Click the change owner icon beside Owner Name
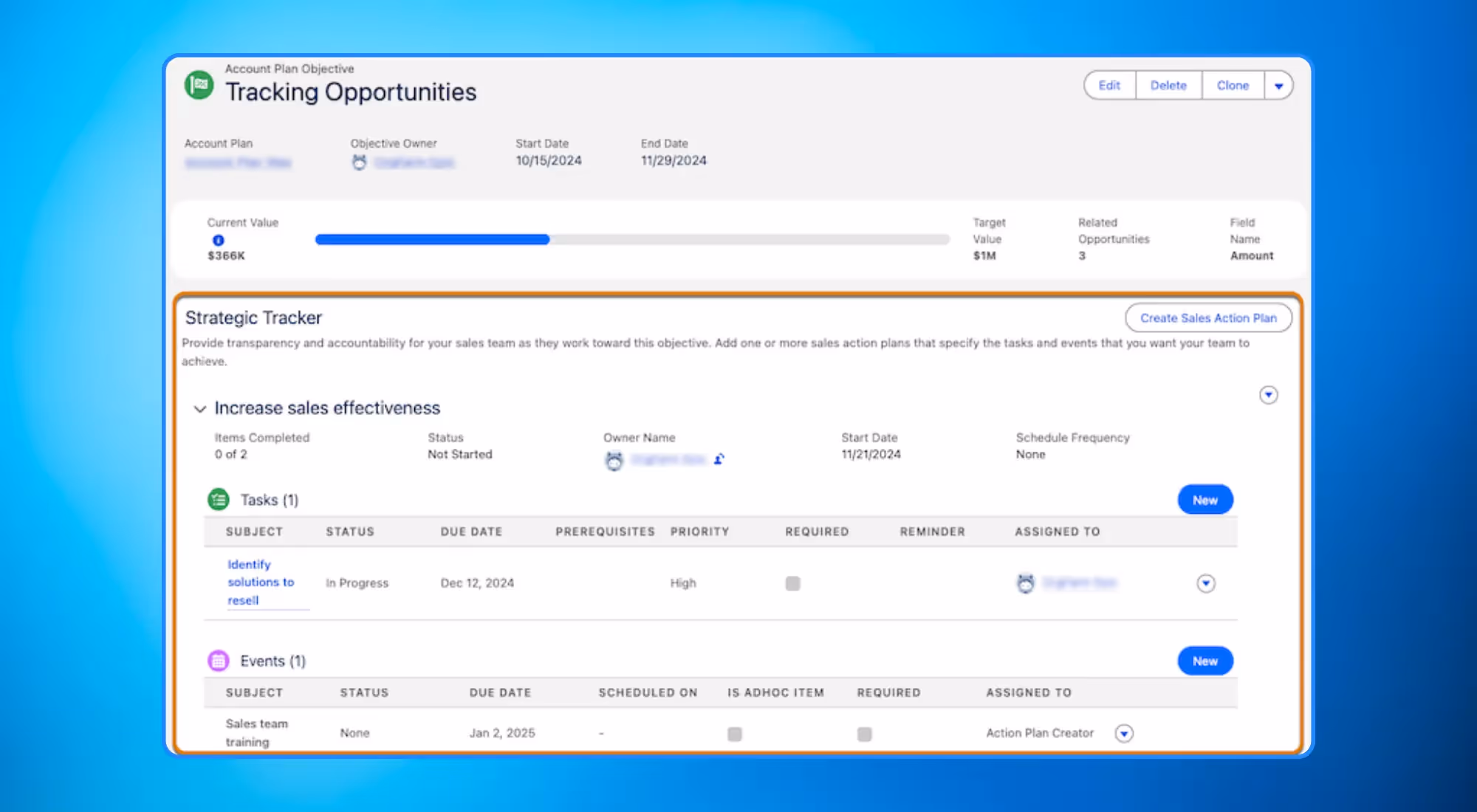Viewport: 1477px width, 812px height. (x=719, y=459)
